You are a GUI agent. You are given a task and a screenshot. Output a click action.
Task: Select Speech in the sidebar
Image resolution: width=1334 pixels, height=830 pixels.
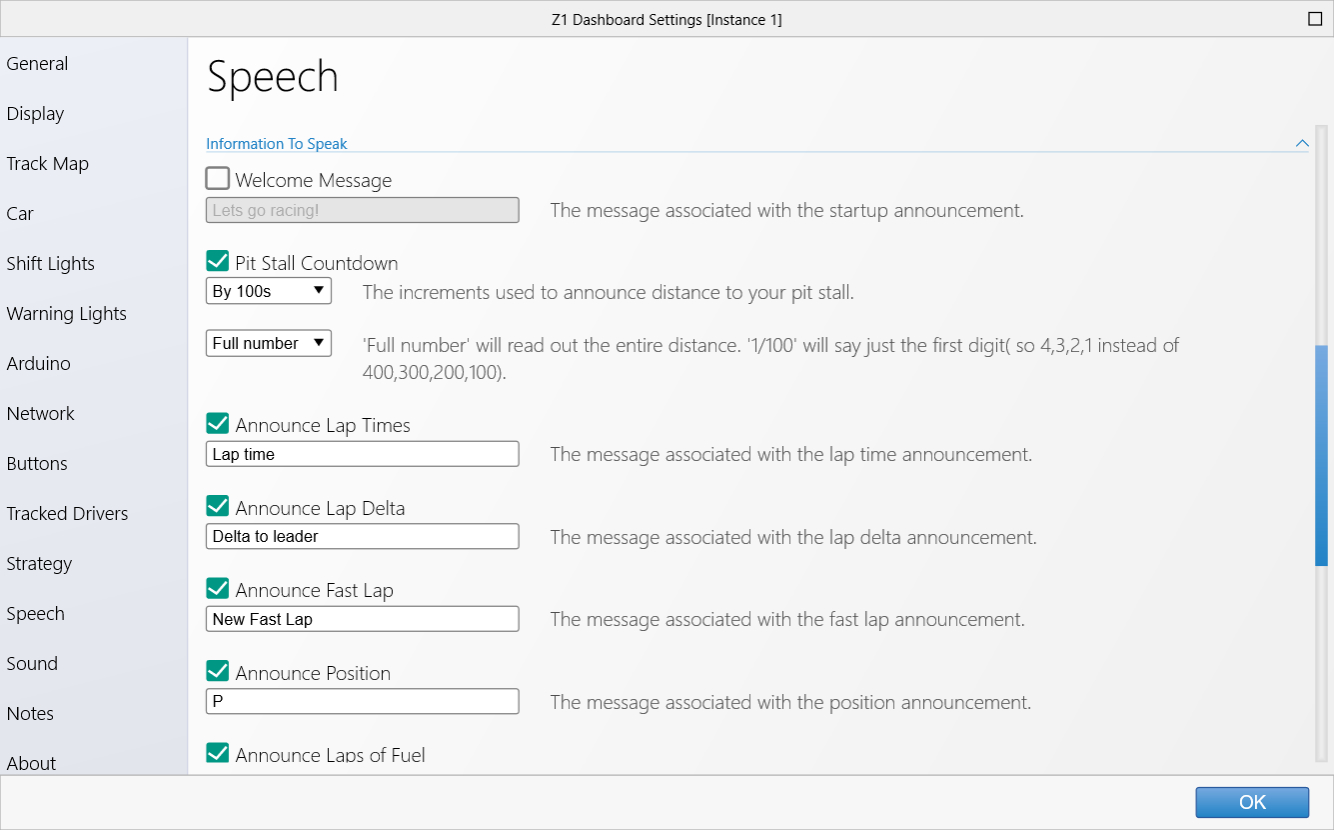click(x=35, y=614)
